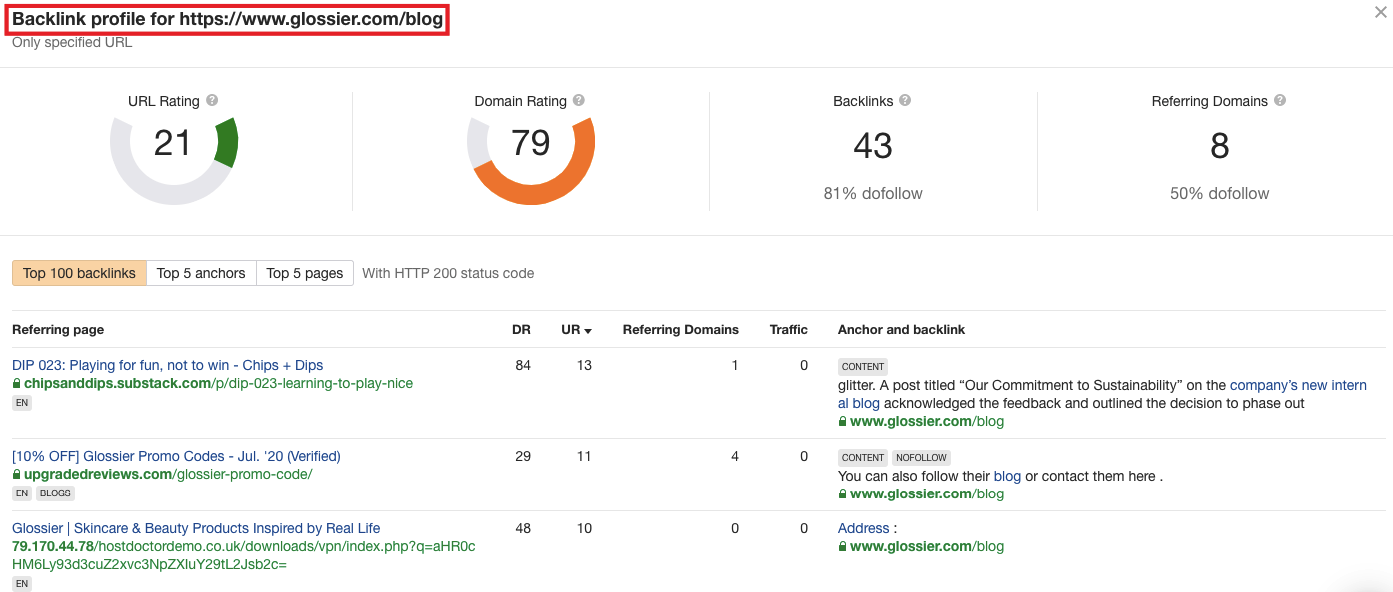This screenshot has width=1393, height=592.
Task: Open www.glossier.com/blog in upgradedreviews row
Action: click(x=927, y=493)
